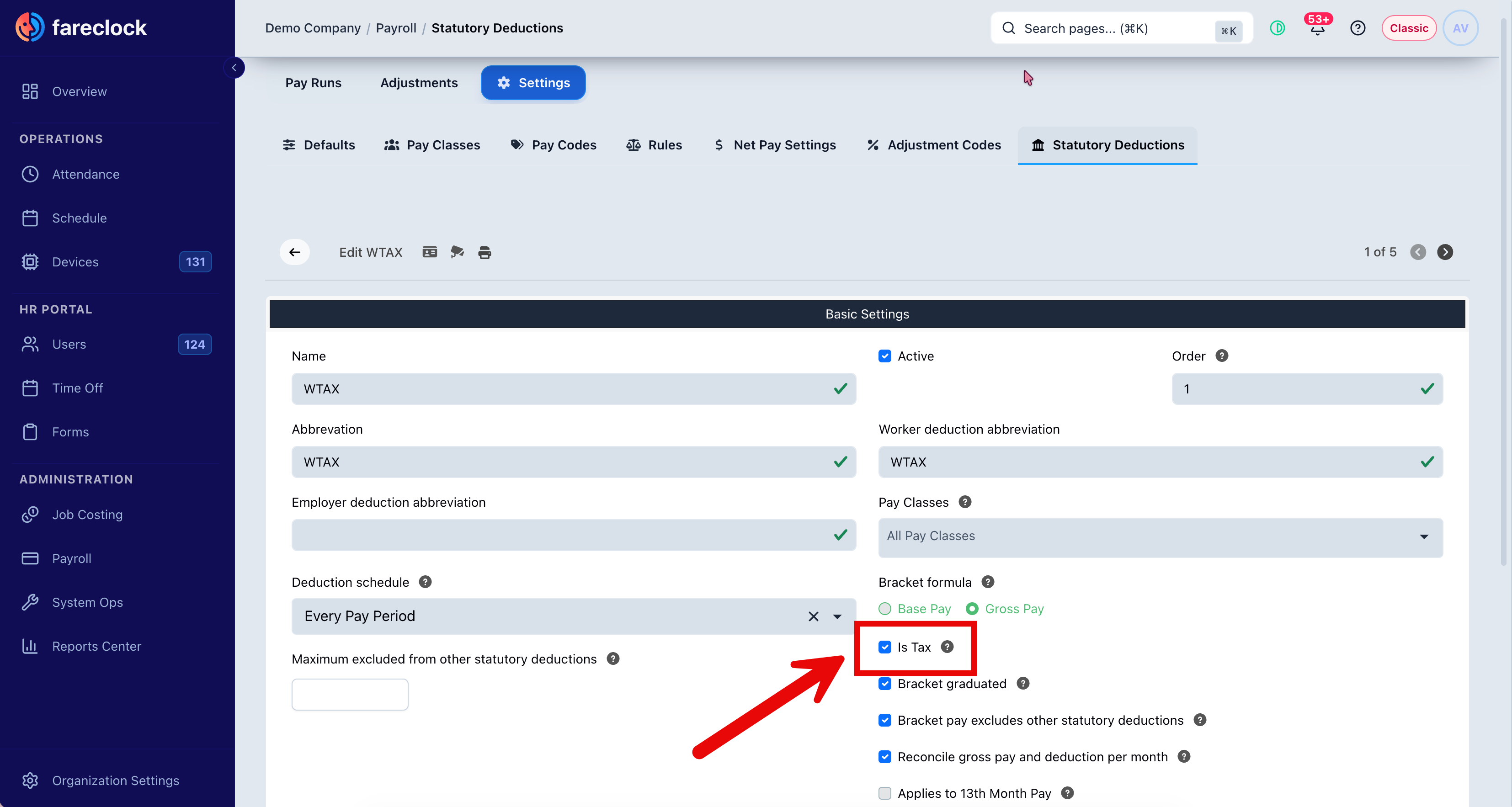Enable Applies to 13th Month Pay

point(884,793)
